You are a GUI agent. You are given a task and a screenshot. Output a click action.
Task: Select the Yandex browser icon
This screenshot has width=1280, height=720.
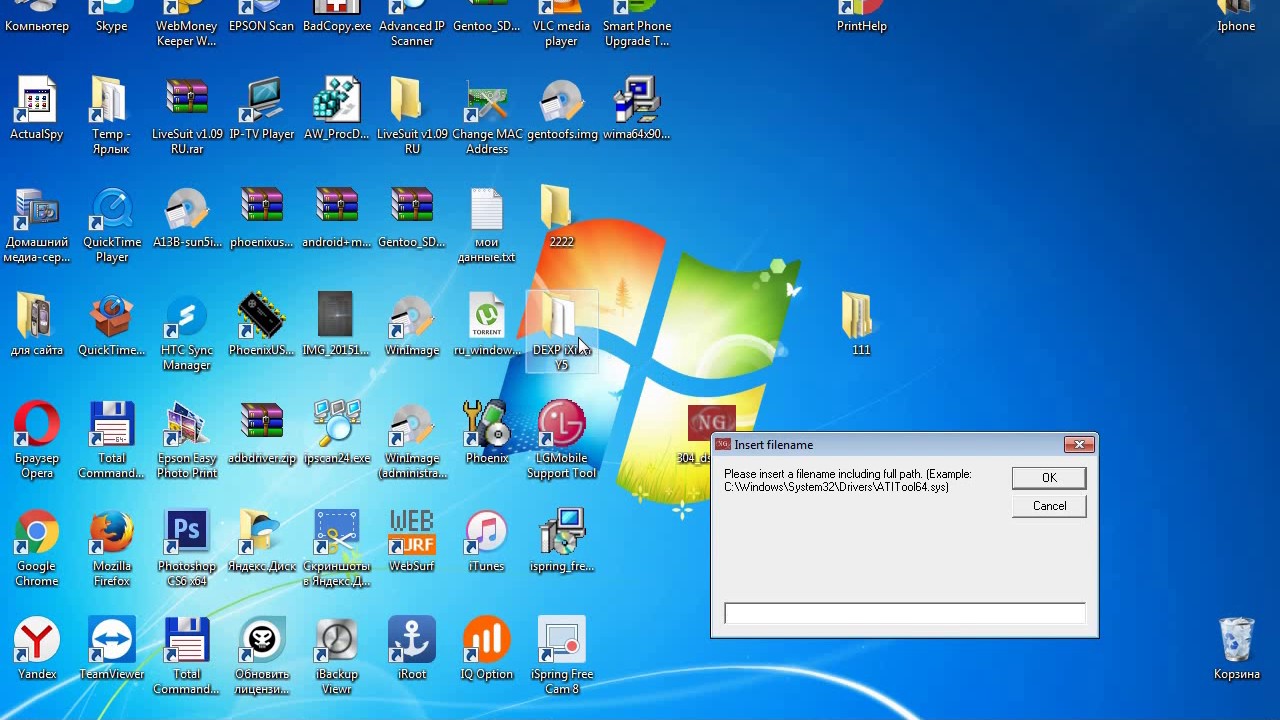click(37, 648)
